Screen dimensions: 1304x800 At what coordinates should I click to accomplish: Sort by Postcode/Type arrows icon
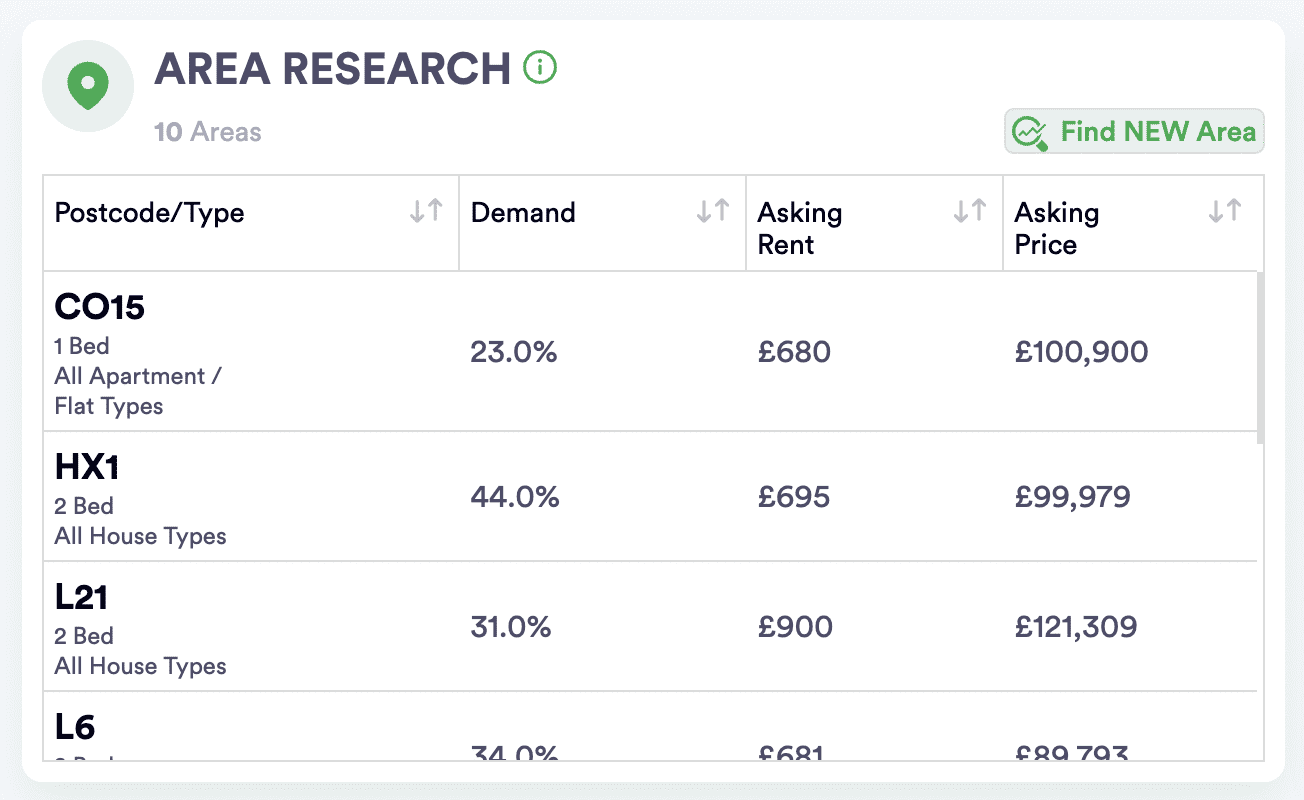[x=426, y=211]
